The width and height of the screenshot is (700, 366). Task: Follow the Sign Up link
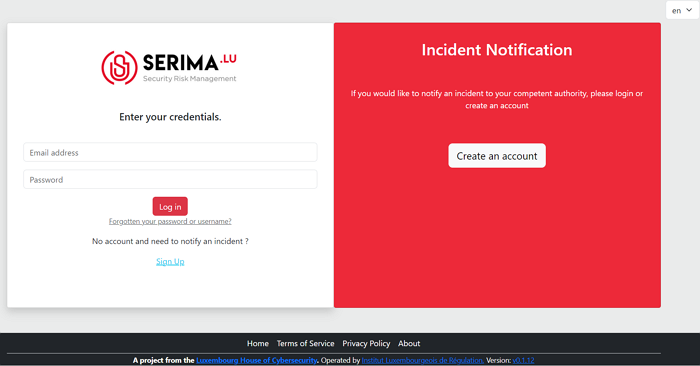(x=170, y=262)
